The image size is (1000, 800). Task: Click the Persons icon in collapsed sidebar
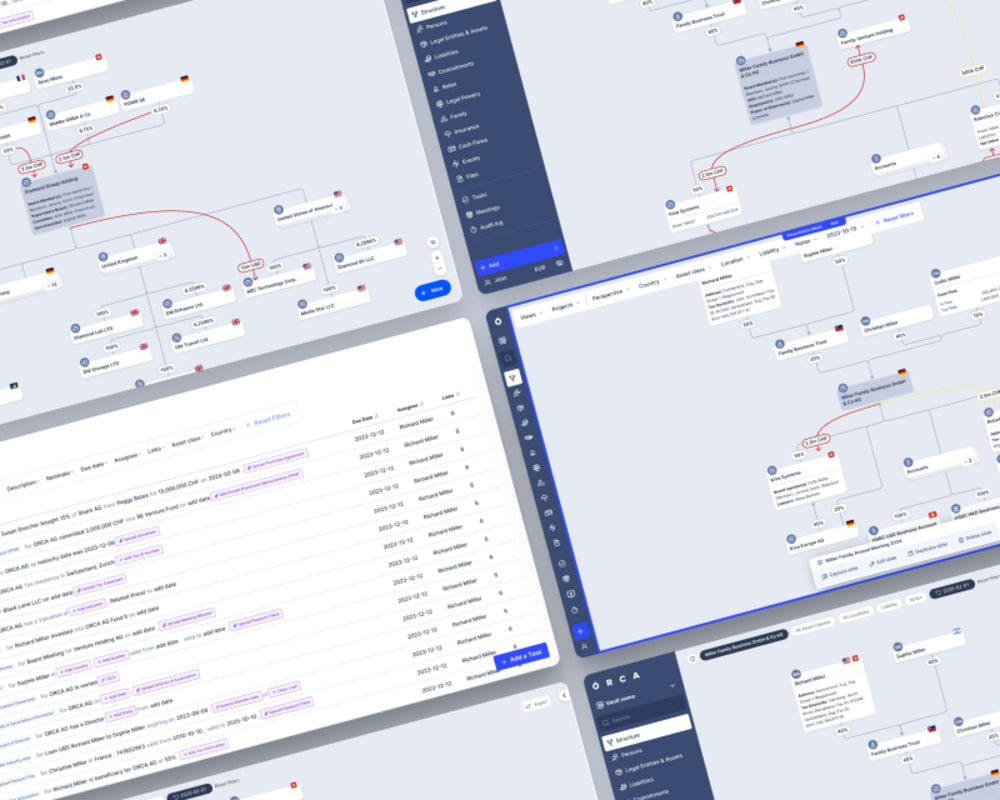517,393
